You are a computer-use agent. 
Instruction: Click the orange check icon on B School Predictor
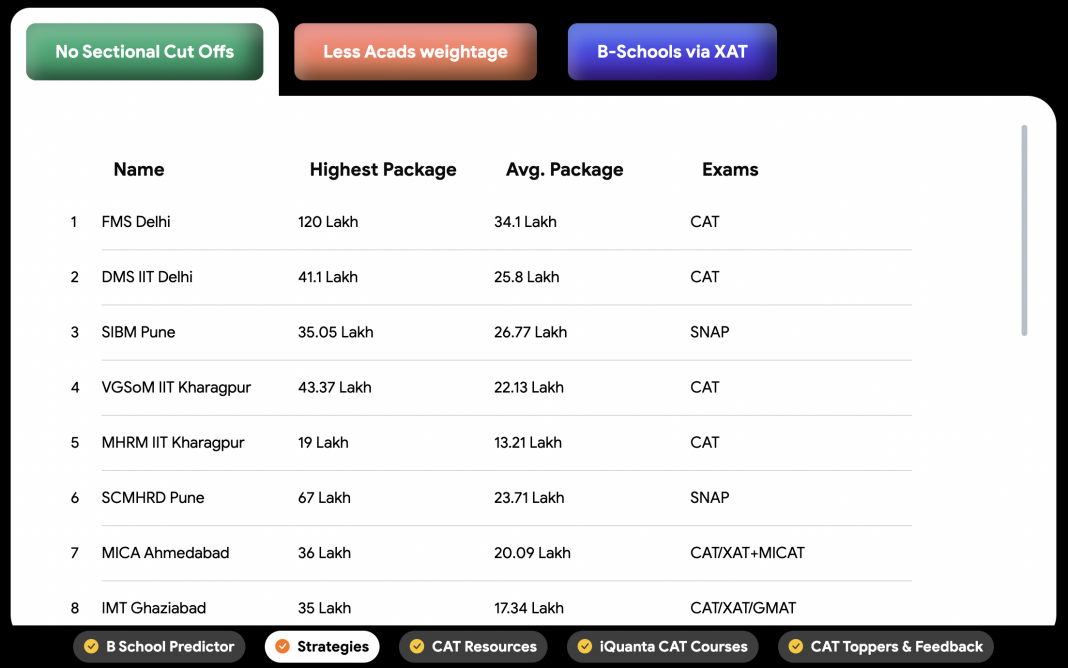pyautogui.click(x=90, y=647)
